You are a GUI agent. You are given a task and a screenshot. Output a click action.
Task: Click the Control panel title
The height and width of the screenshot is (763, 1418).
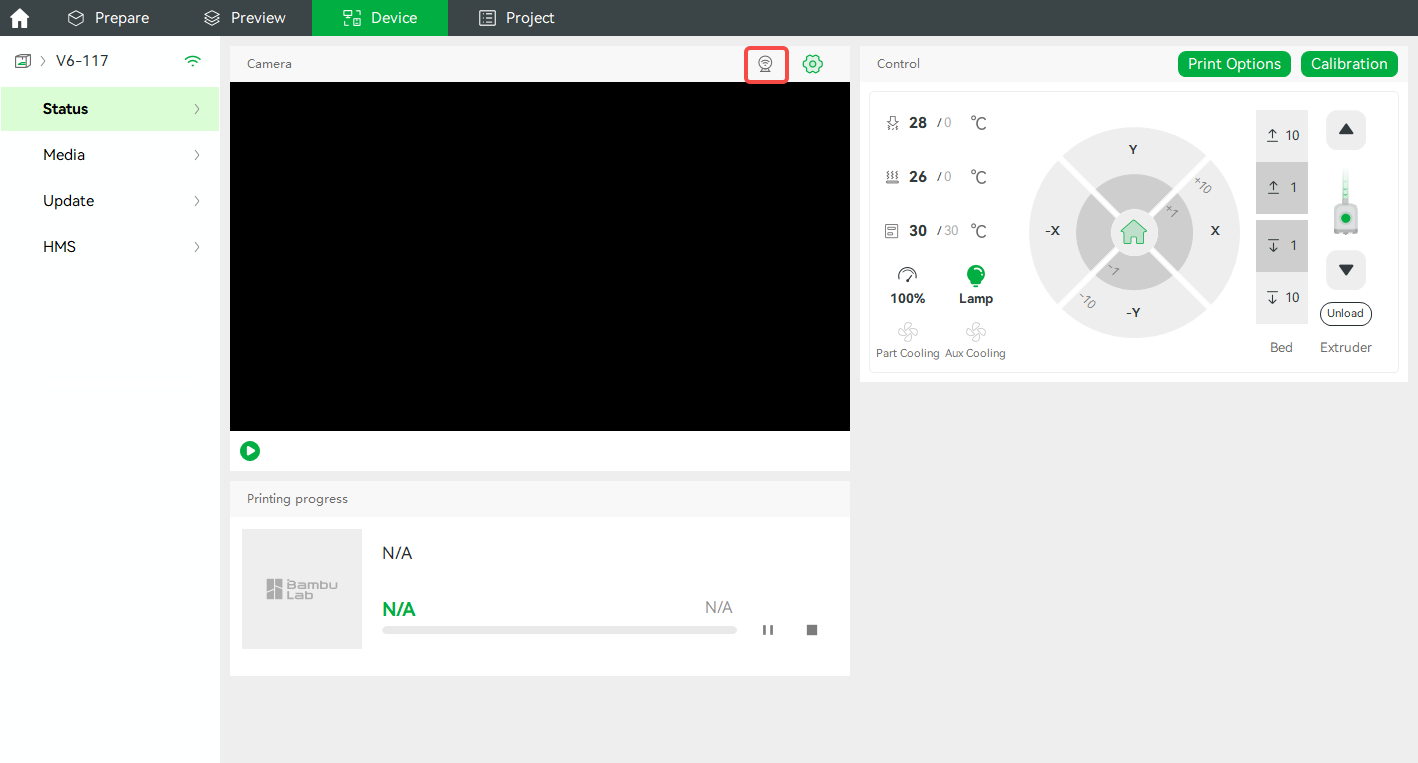tap(898, 64)
